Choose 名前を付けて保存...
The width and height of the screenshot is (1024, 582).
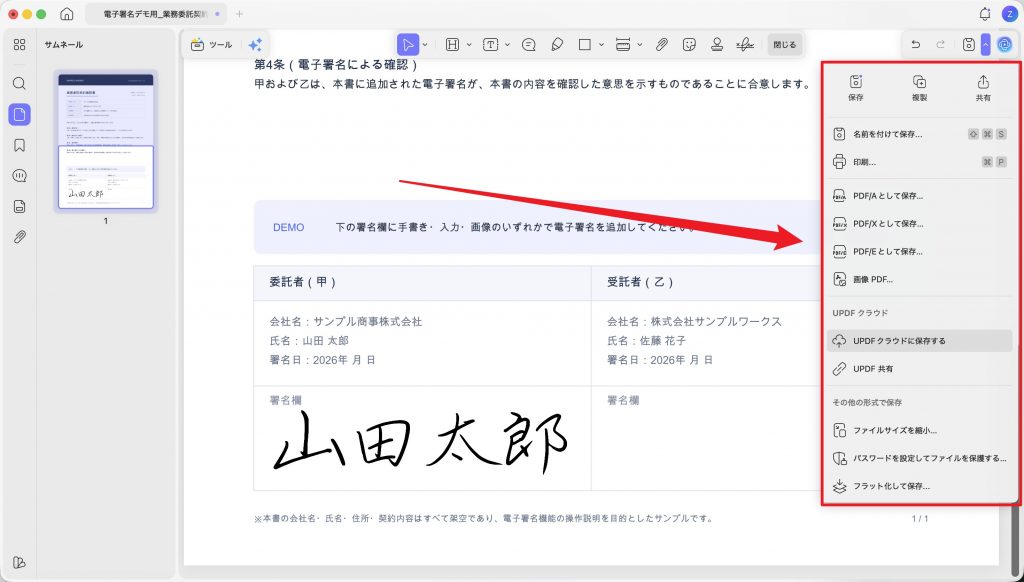coord(920,134)
